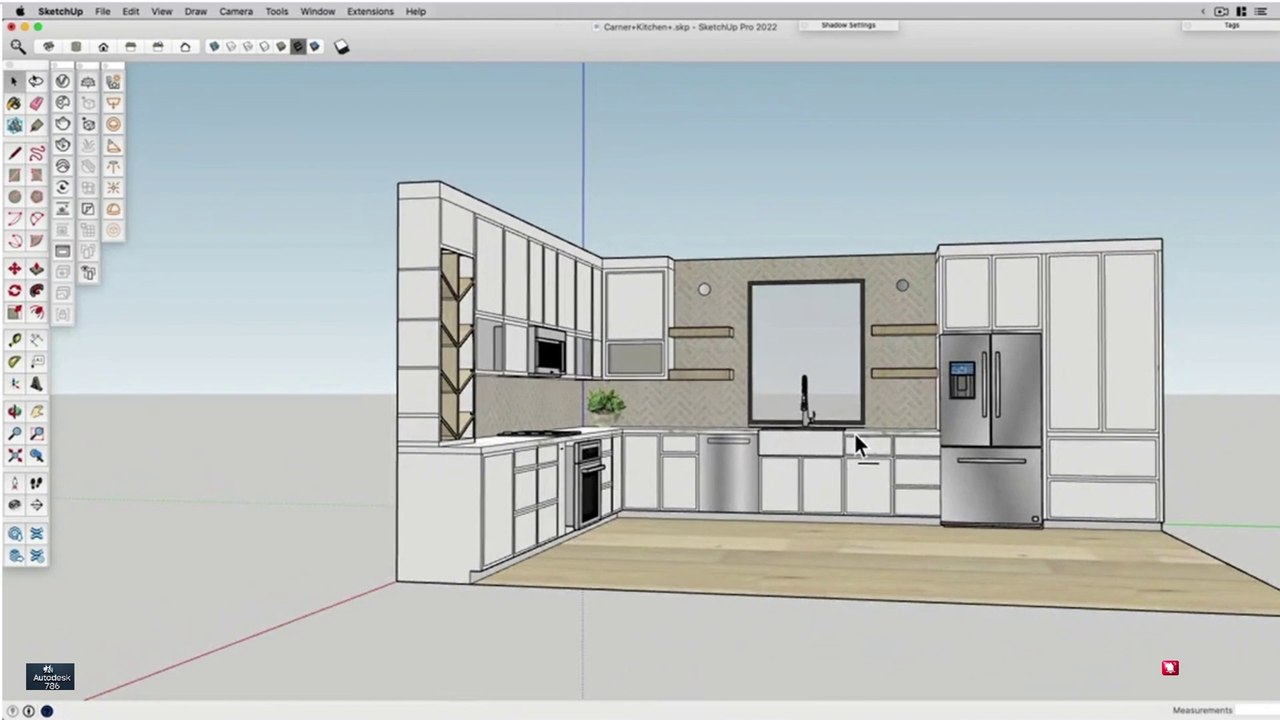Select the Tape Measure tool
This screenshot has width=1280, height=720.
14,339
